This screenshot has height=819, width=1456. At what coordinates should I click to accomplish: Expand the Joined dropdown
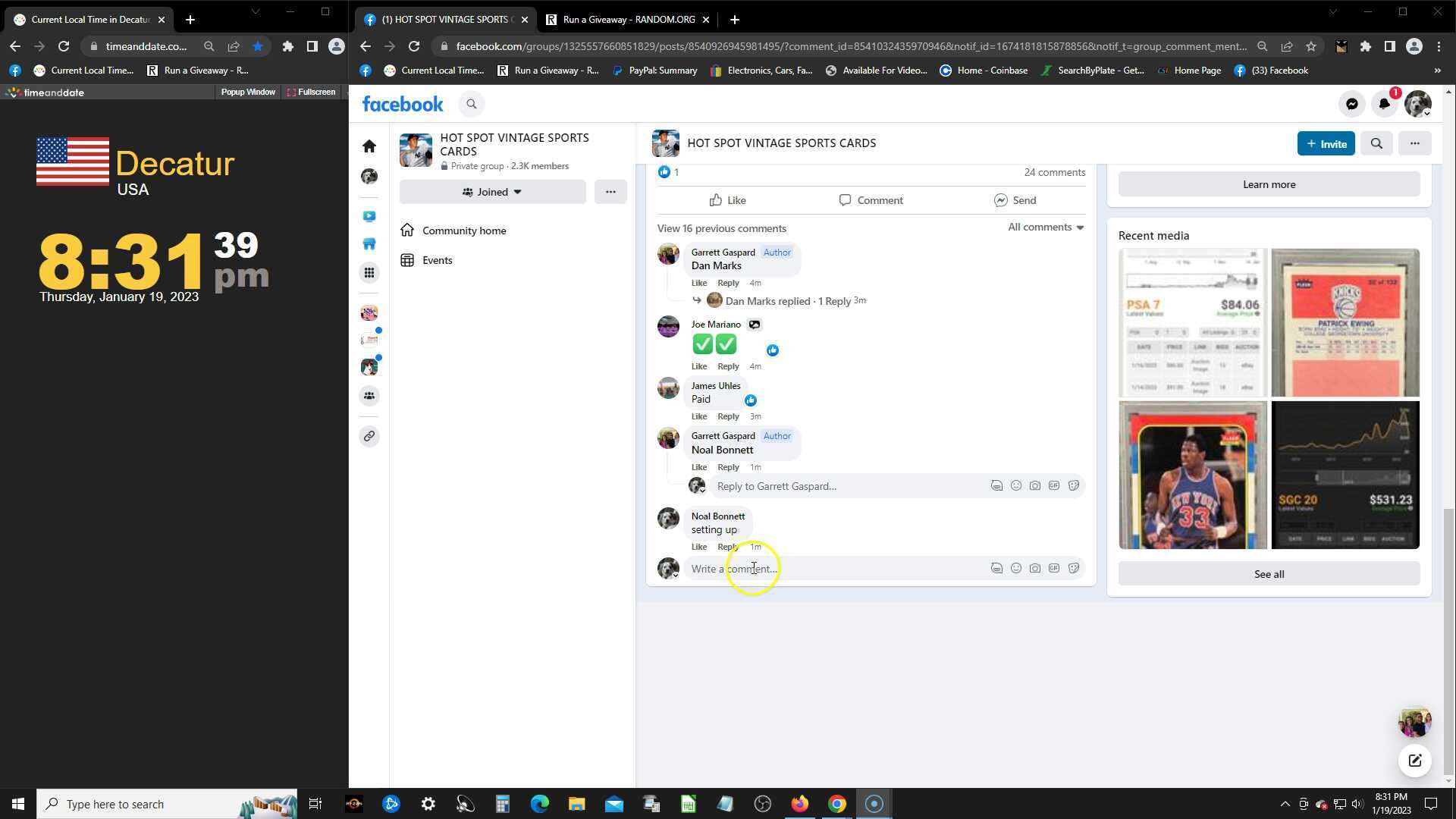492,192
